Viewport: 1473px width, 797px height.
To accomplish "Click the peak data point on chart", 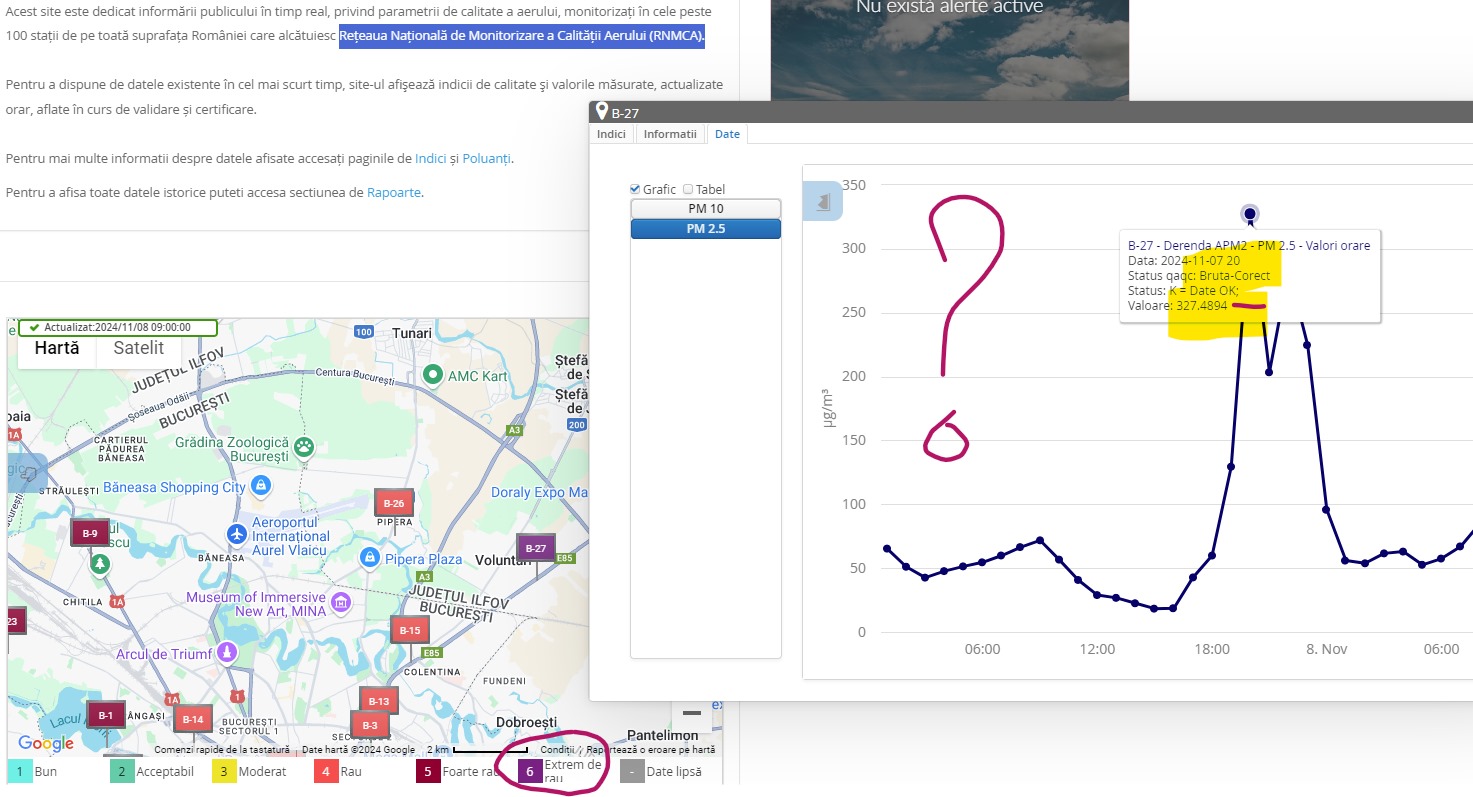I will [1249, 213].
